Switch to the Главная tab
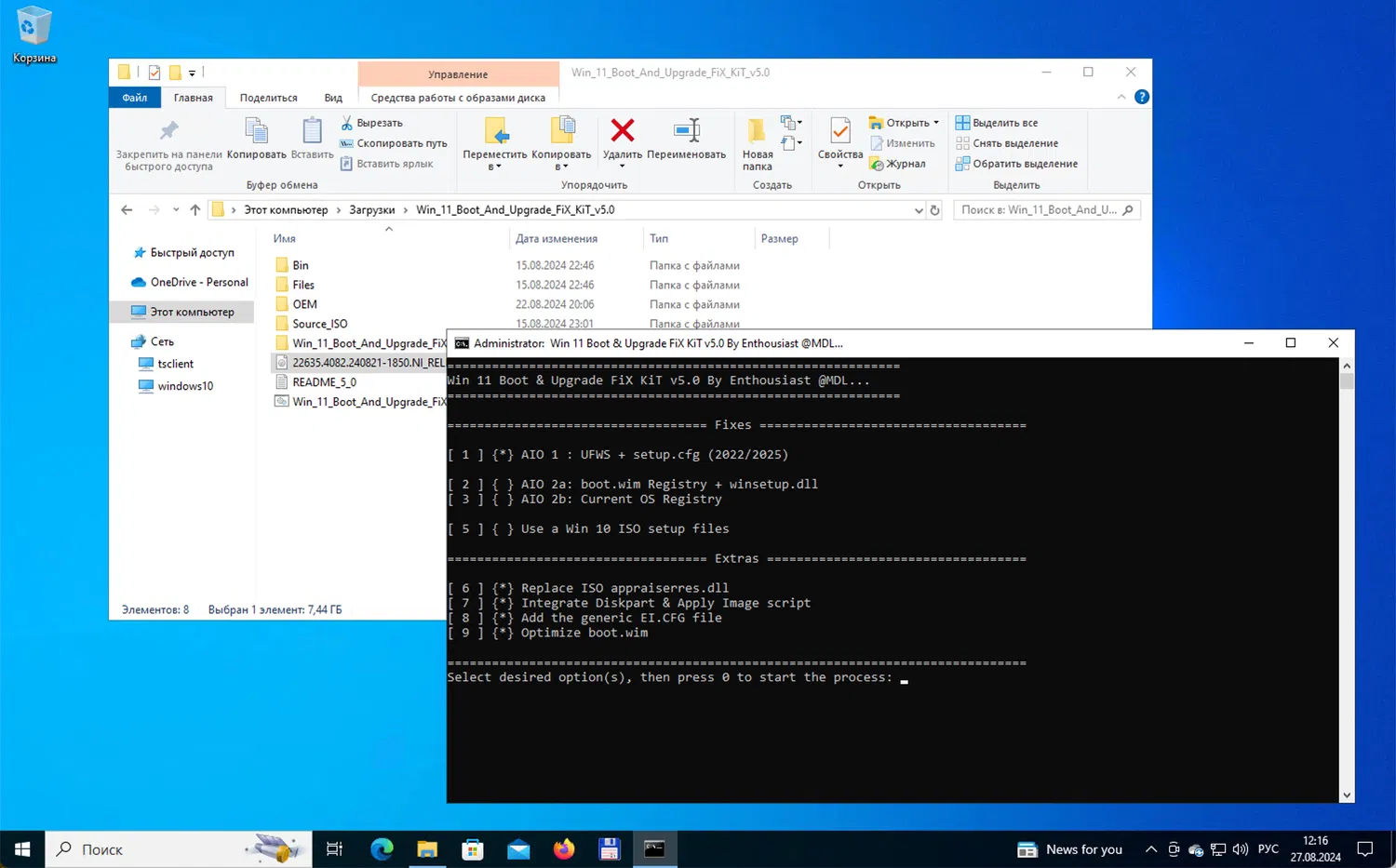 (194, 98)
